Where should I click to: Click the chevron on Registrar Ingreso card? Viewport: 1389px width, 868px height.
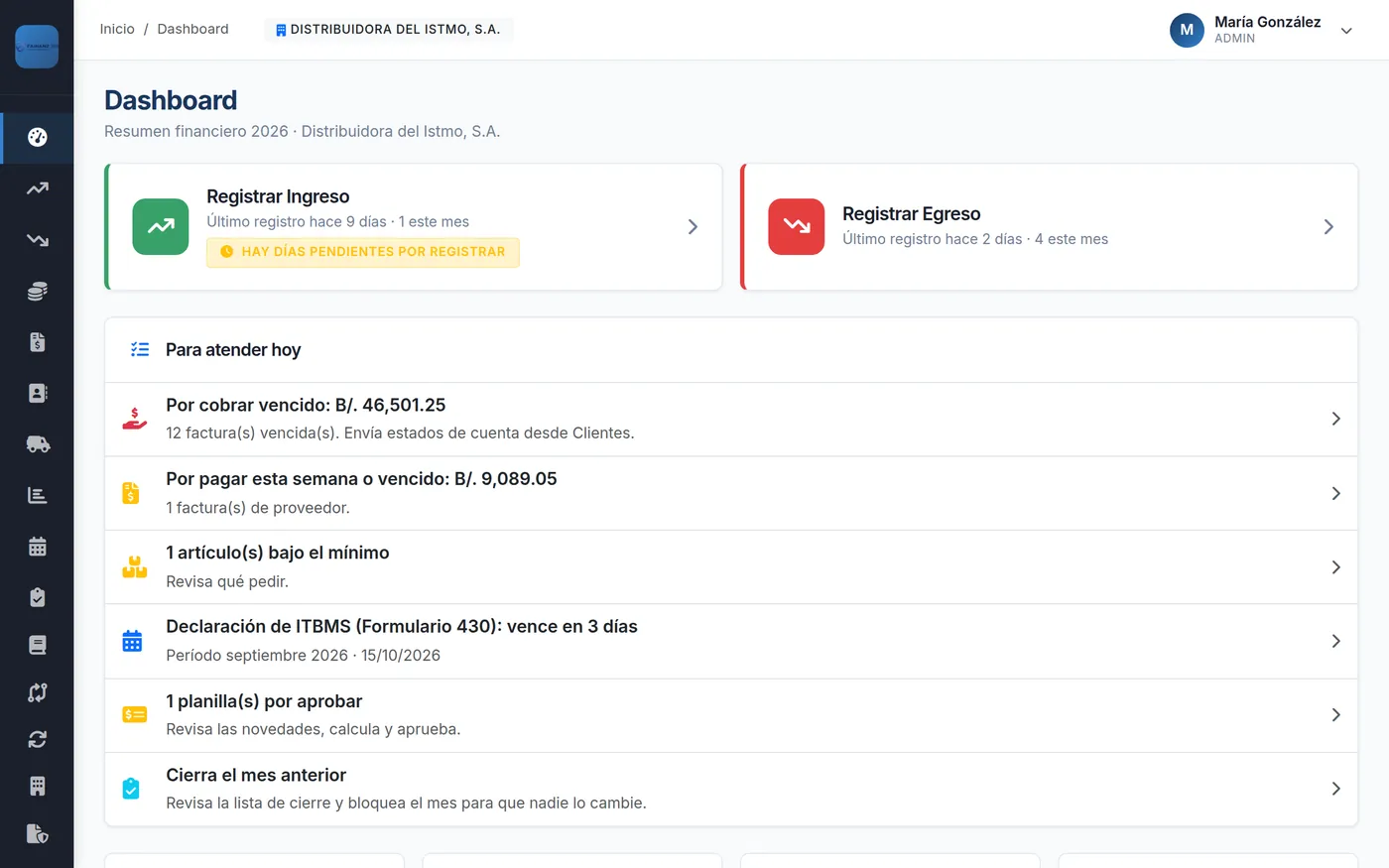pyautogui.click(x=693, y=227)
